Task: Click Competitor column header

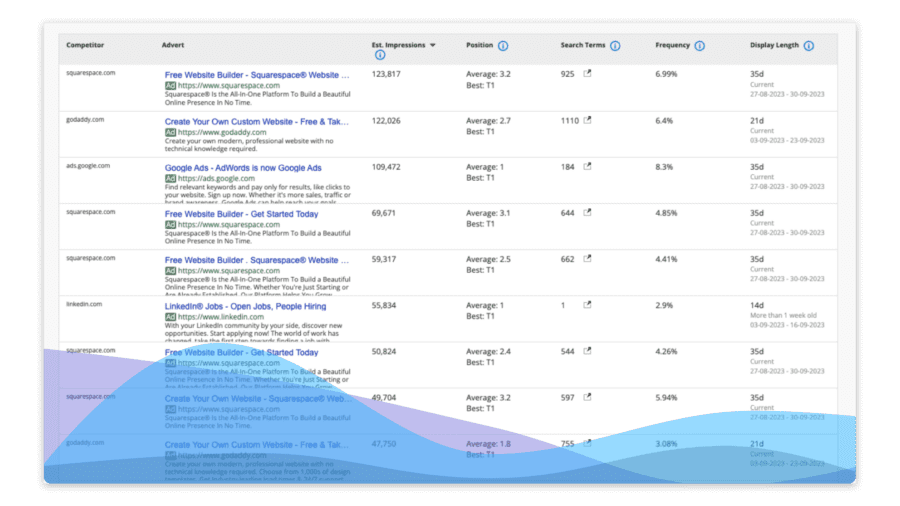Action: tap(85, 45)
